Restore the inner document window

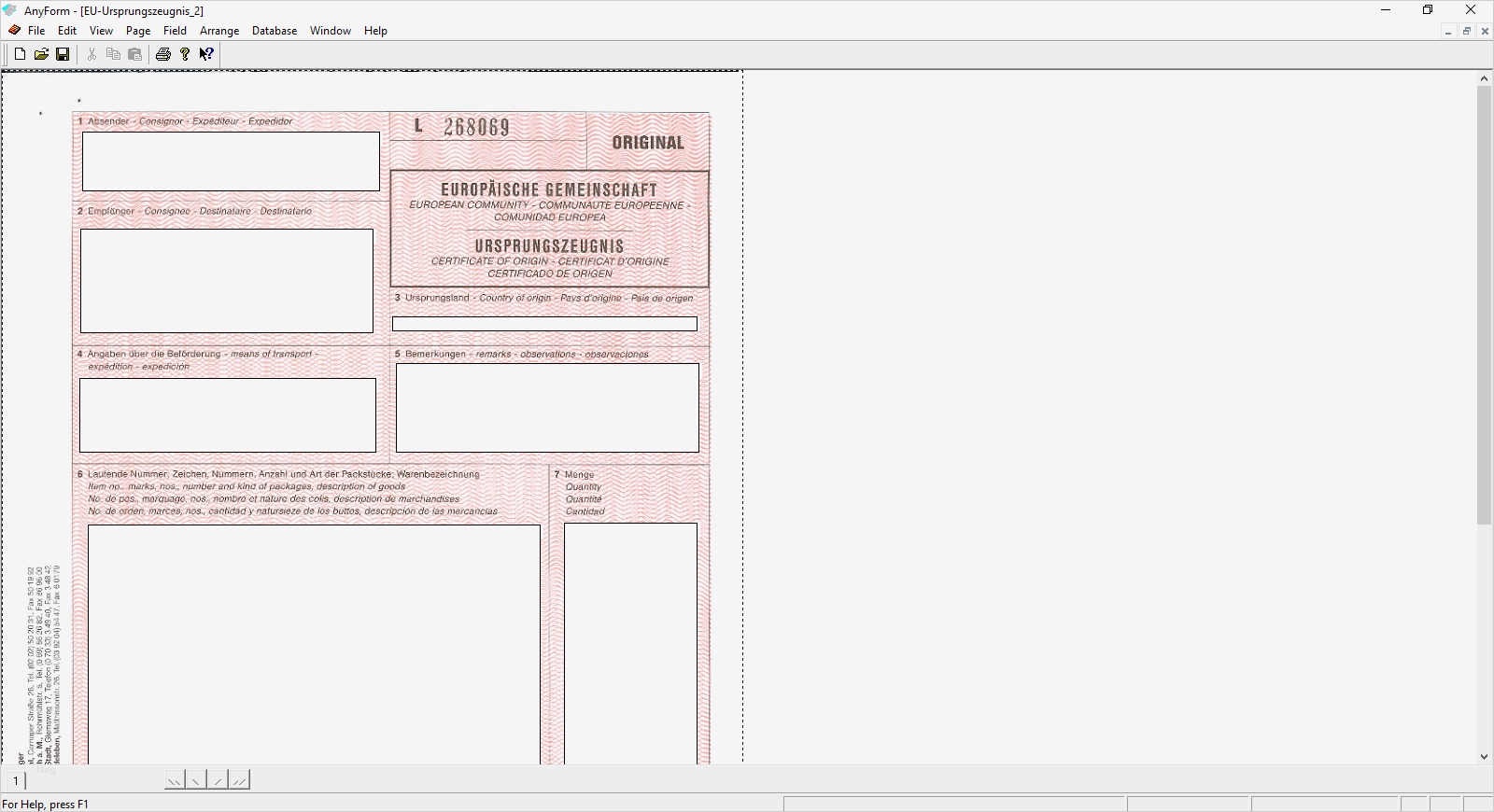point(1467,32)
